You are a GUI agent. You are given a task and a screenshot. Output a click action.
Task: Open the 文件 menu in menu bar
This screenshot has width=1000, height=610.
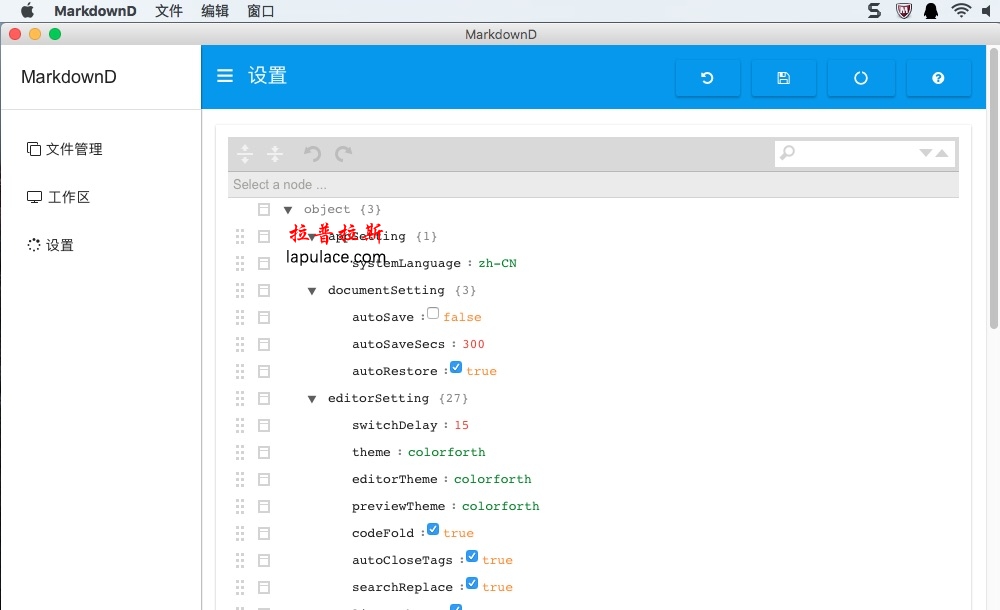(x=169, y=11)
